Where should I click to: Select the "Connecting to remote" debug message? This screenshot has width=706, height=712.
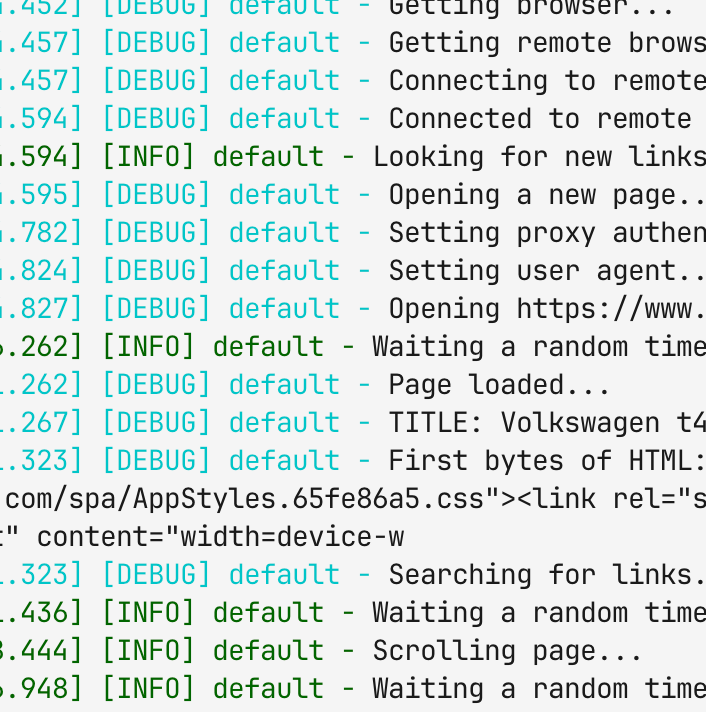[x=547, y=81]
